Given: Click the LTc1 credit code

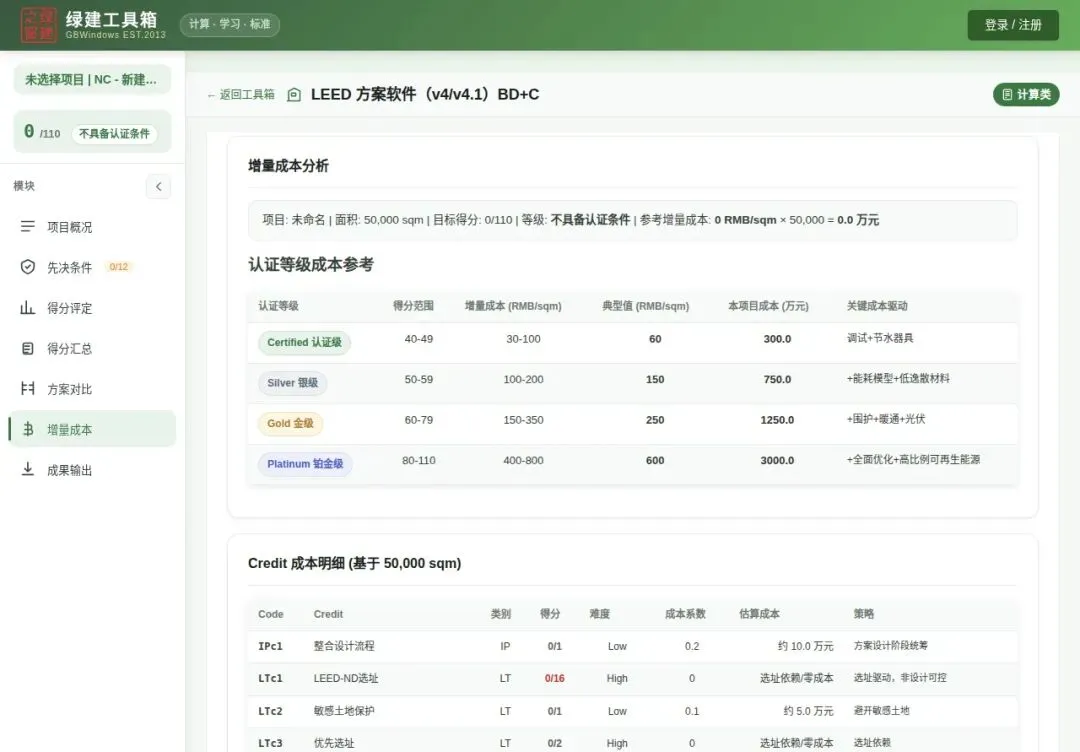Looking at the screenshot, I should pos(270,678).
